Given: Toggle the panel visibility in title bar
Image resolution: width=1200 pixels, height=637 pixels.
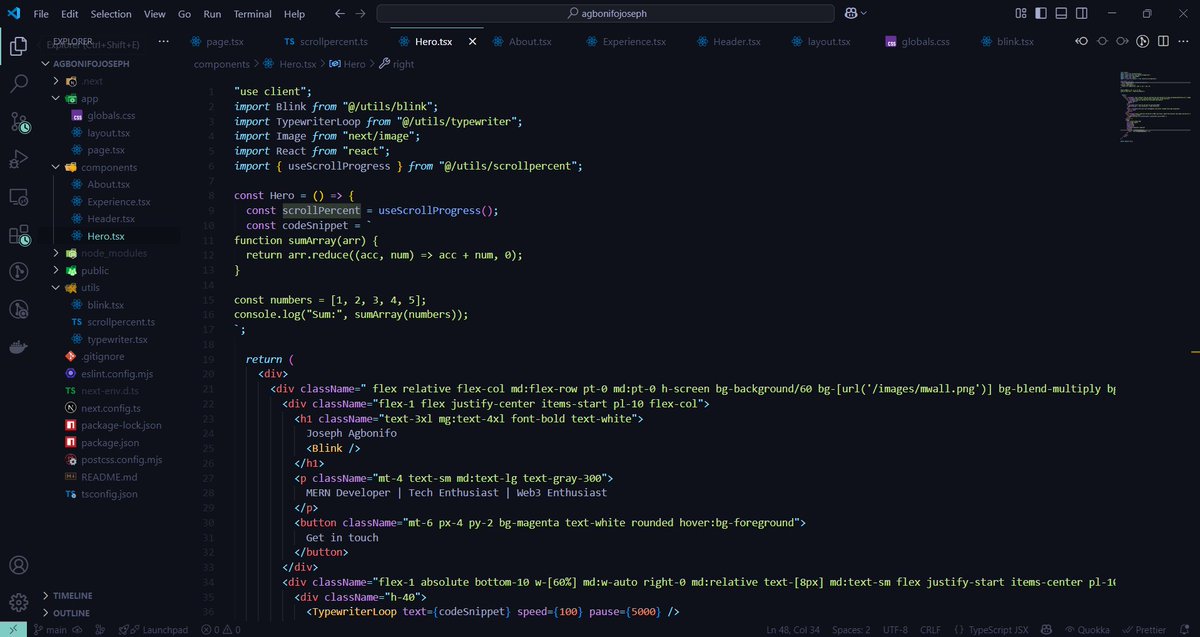Looking at the screenshot, I should point(1061,13).
